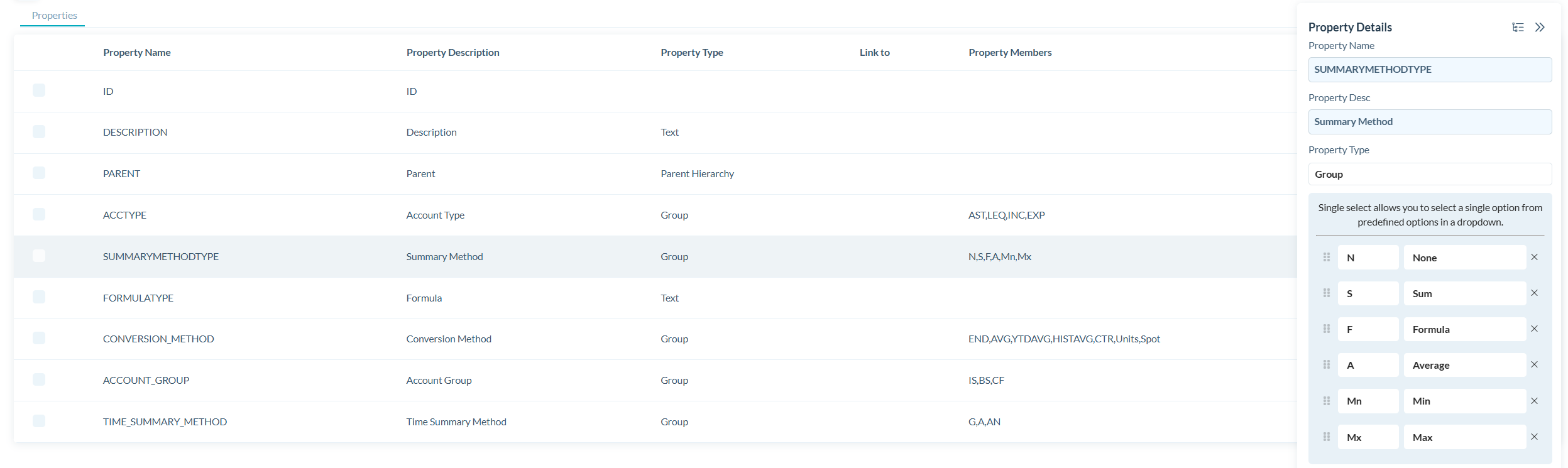The width and height of the screenshot is (1568, 468).
Task: Select the checkbox for the FORMULATYPE property
Action: (x=39, y=297)
